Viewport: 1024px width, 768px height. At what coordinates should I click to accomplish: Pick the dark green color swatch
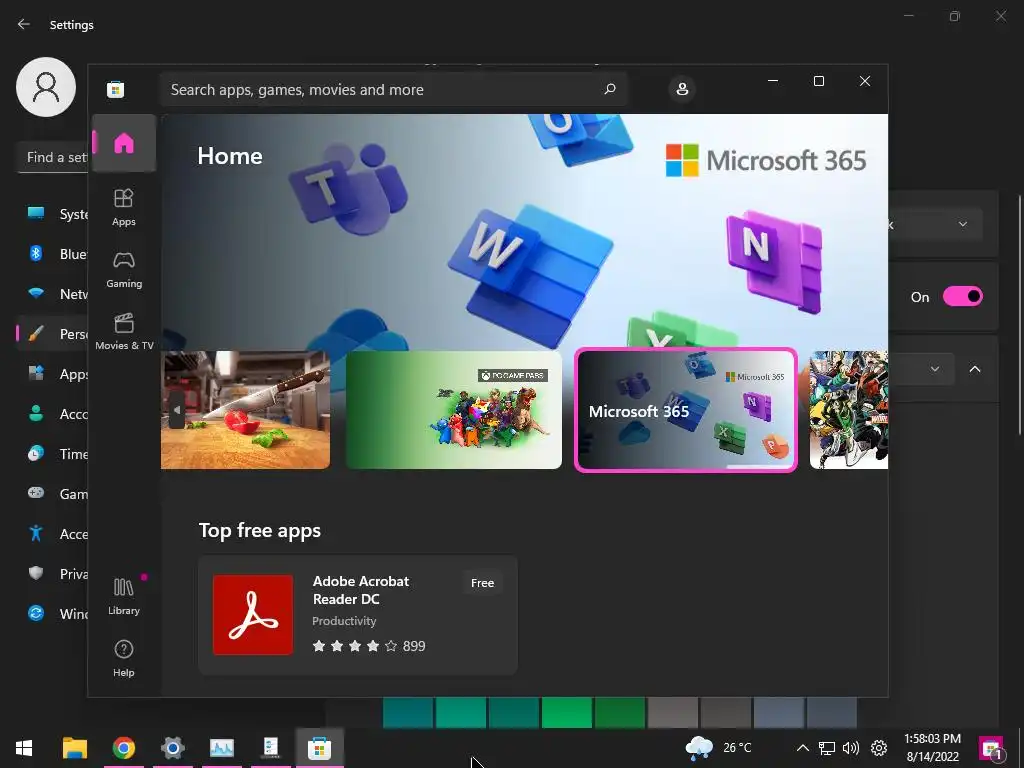pyautogui.click(x=620, y=712)
